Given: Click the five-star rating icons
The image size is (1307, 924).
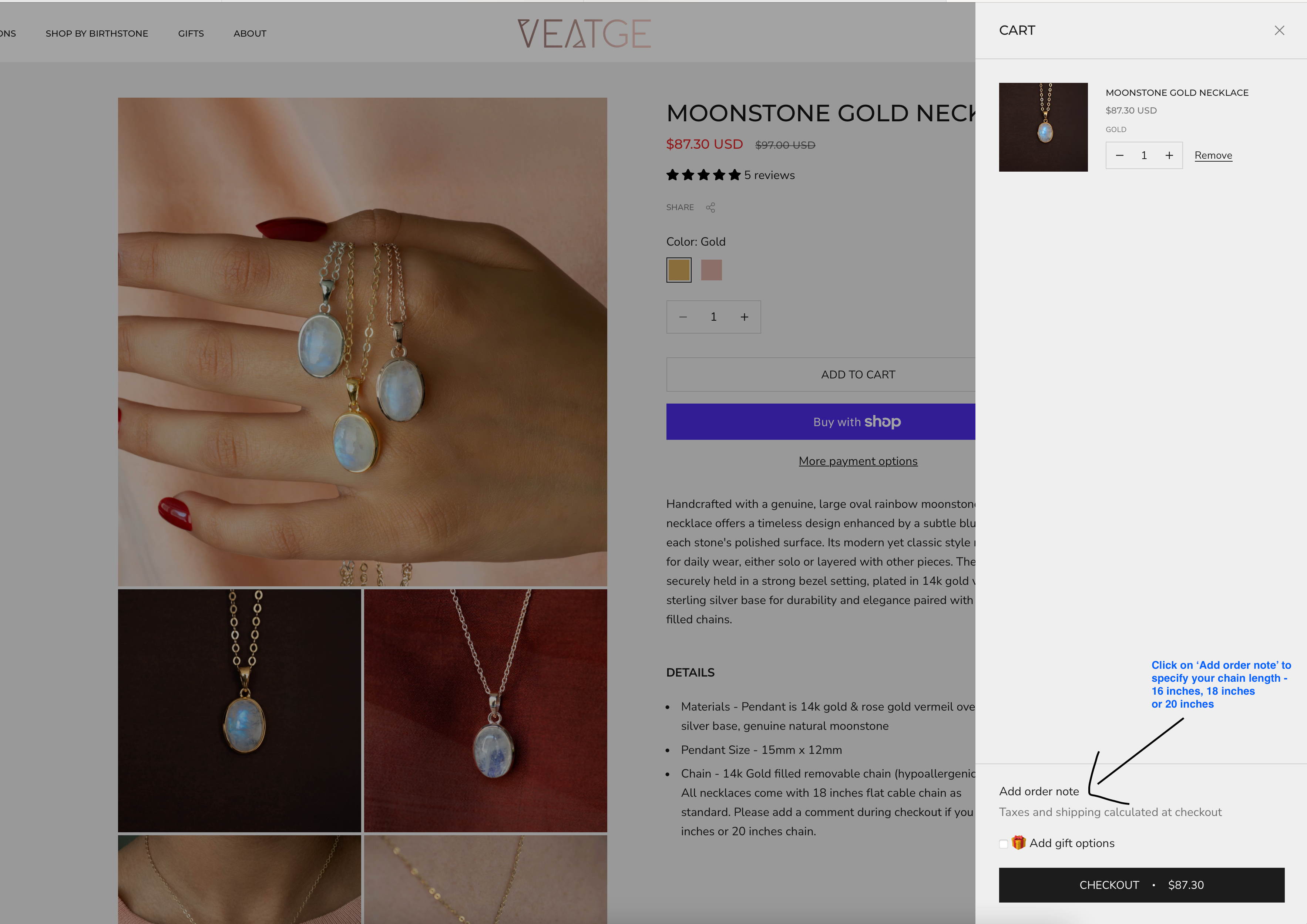Looking at the screenshot, I should pyautogui.click(x=703, y=175).
